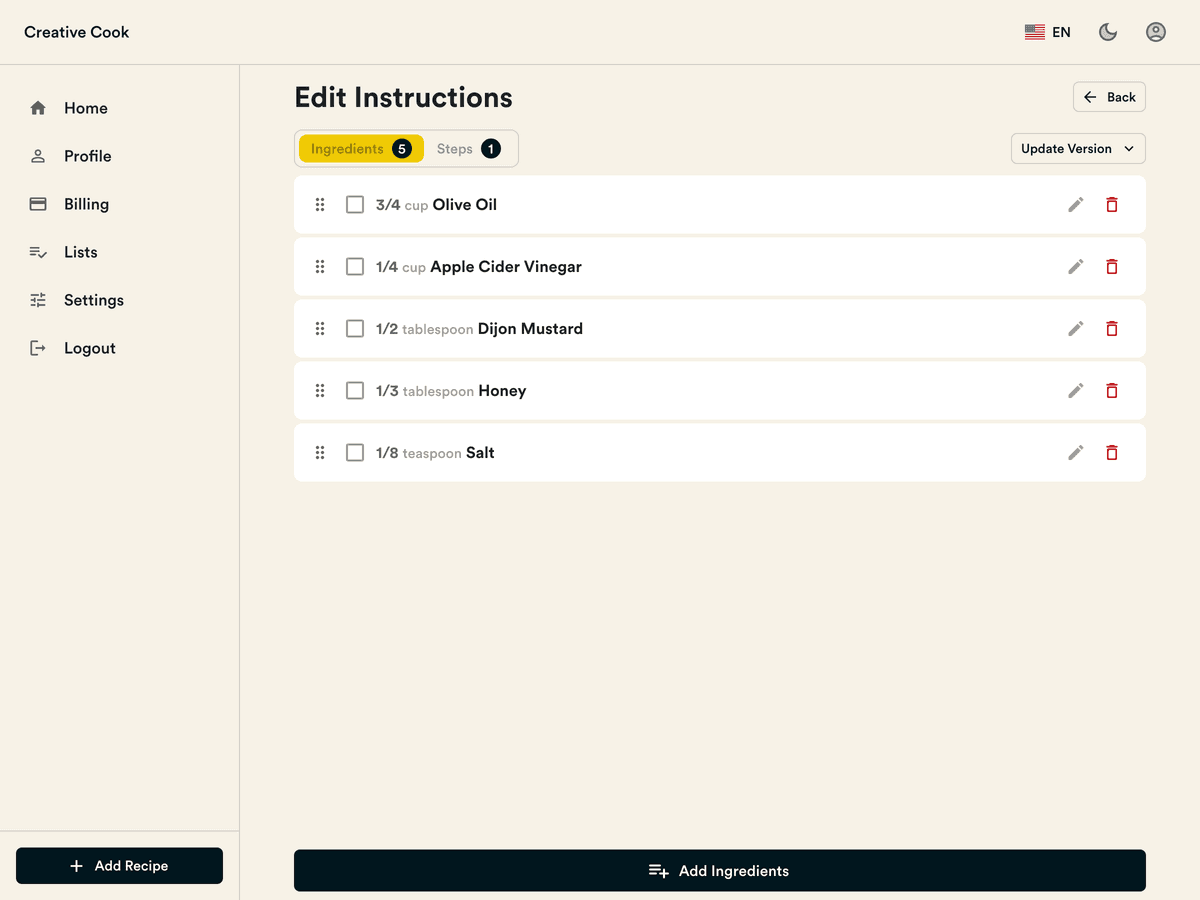The image size is (1200, 900).
Task: Click the trash icon for Honey
Action: click(x=1111, y=391)
